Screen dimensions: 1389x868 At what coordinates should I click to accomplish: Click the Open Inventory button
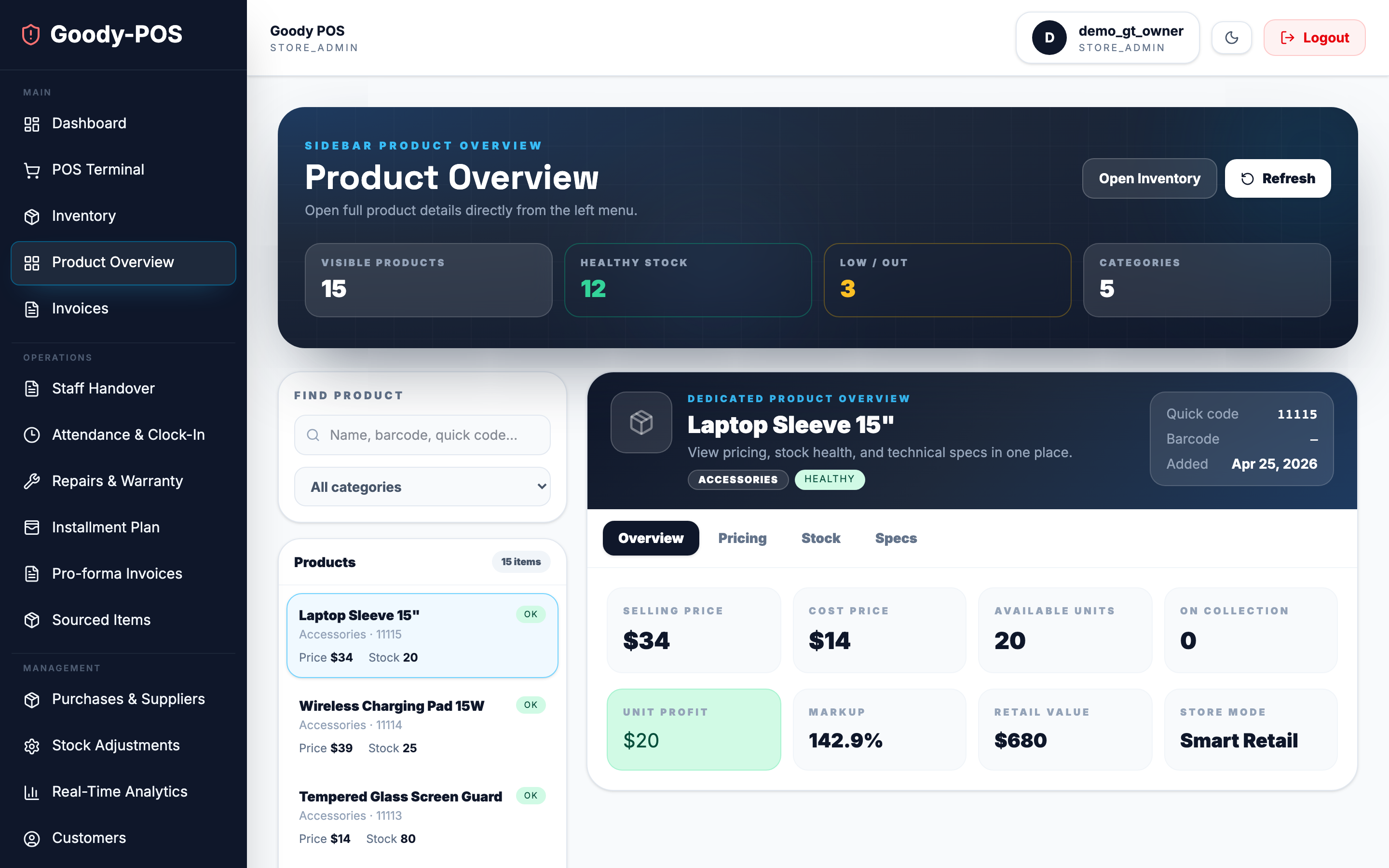pos(1149,178)
